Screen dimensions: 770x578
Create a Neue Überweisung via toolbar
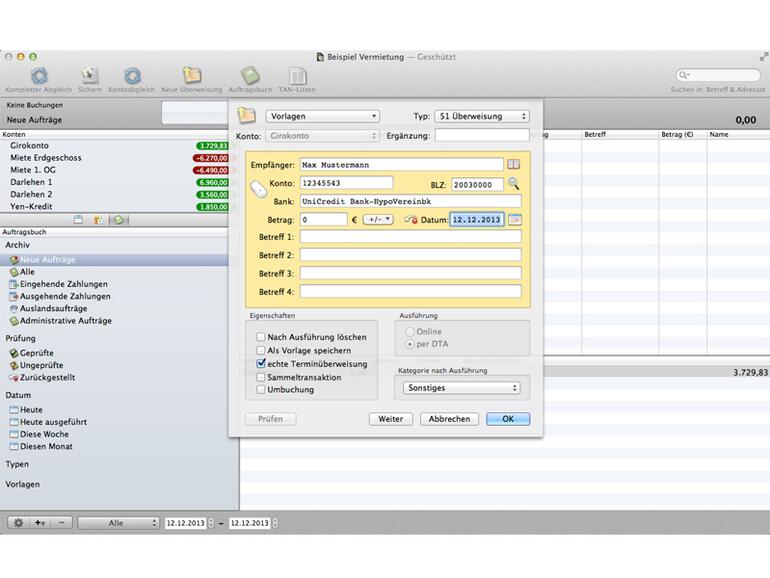click(192, 76)
